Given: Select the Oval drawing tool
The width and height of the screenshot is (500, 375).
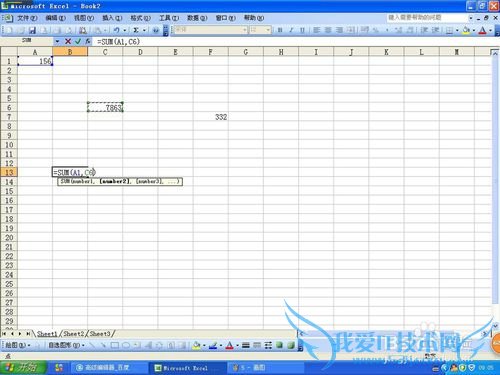Looking at the screenshot, I should point(126,345).
